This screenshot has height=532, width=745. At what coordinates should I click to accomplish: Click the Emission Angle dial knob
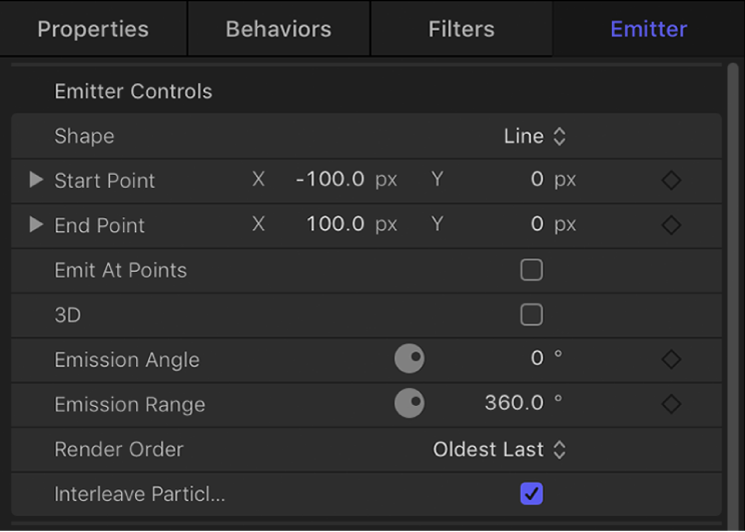(x=409, y=360)
